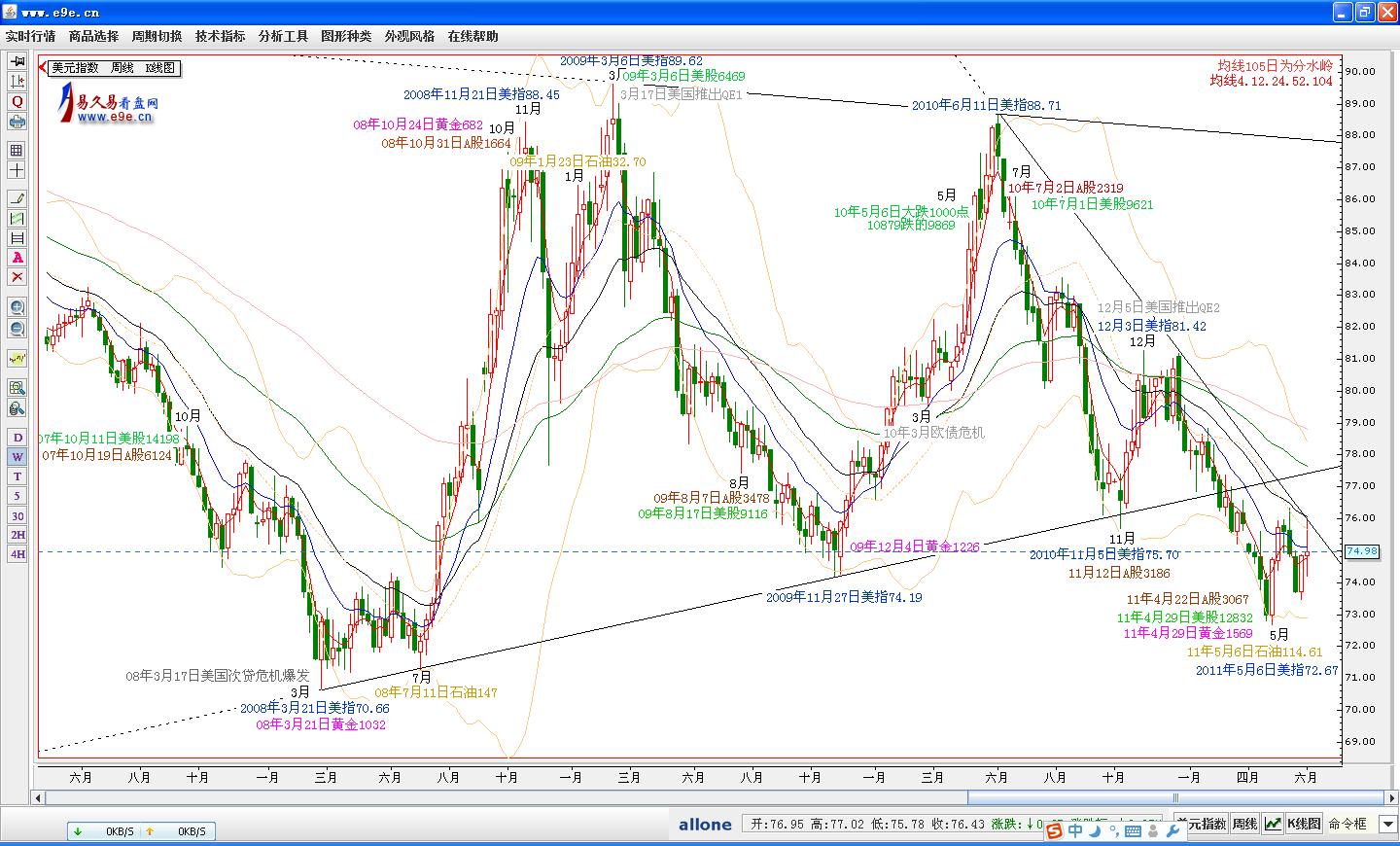
Task: Open the grid table view icon
Action: click(17, 151)
